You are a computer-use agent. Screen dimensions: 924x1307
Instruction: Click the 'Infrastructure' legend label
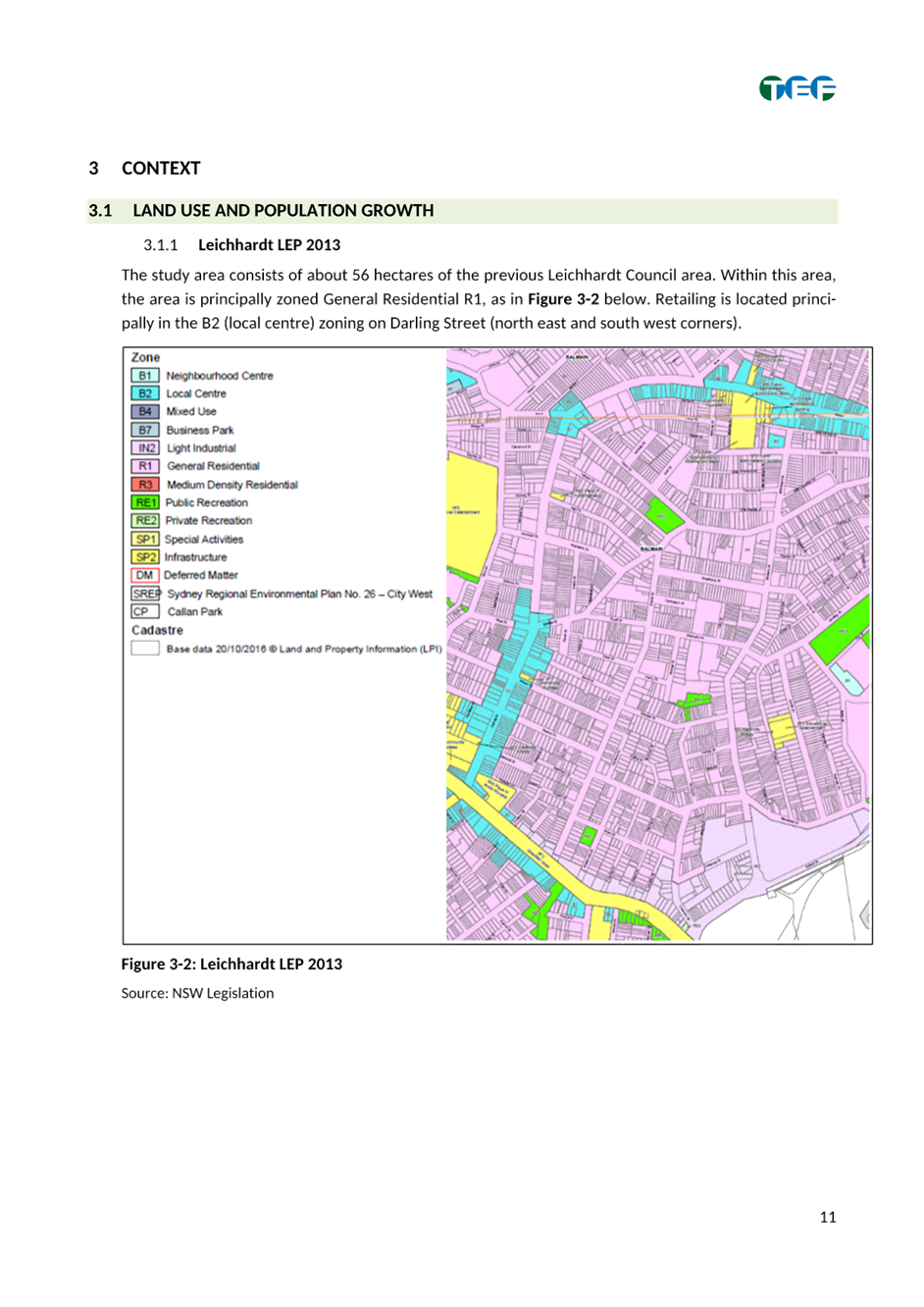pyautogui.click(x=195, y=557)
